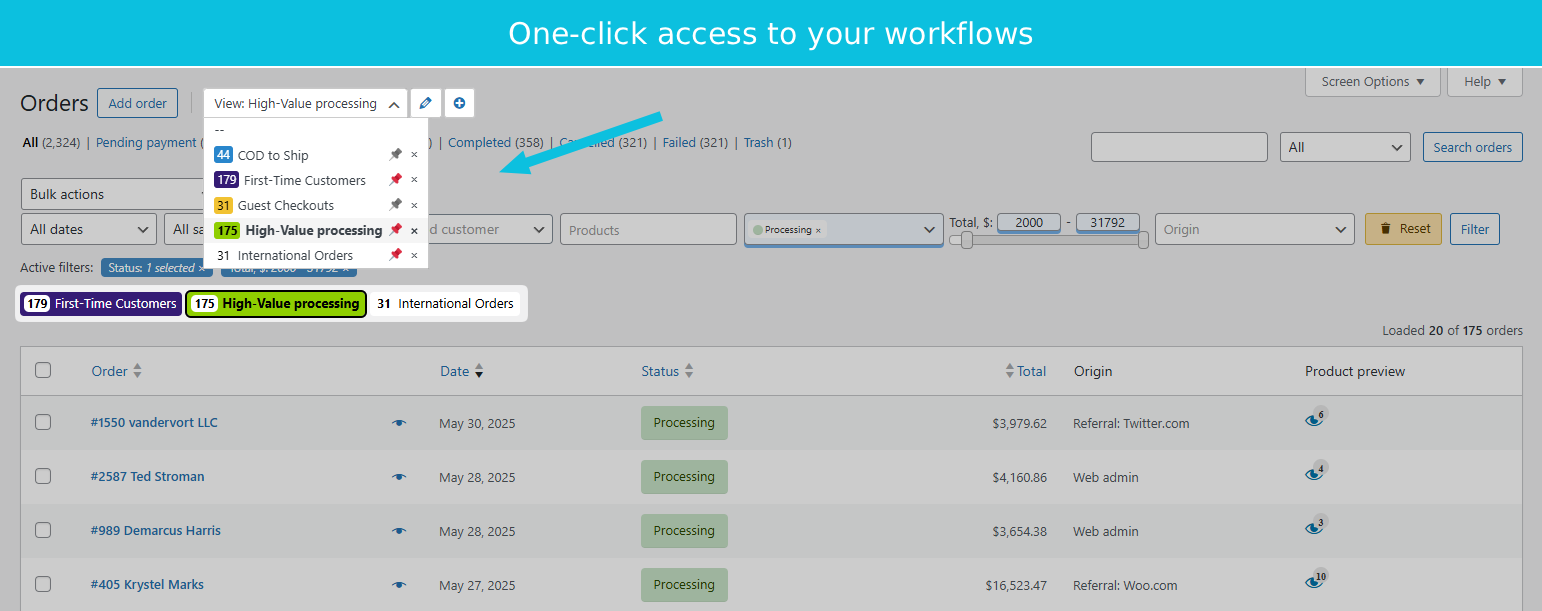Expand the Origin filter dropdown
This screenshot has width=1542, height=611.
pos(1254,229)
